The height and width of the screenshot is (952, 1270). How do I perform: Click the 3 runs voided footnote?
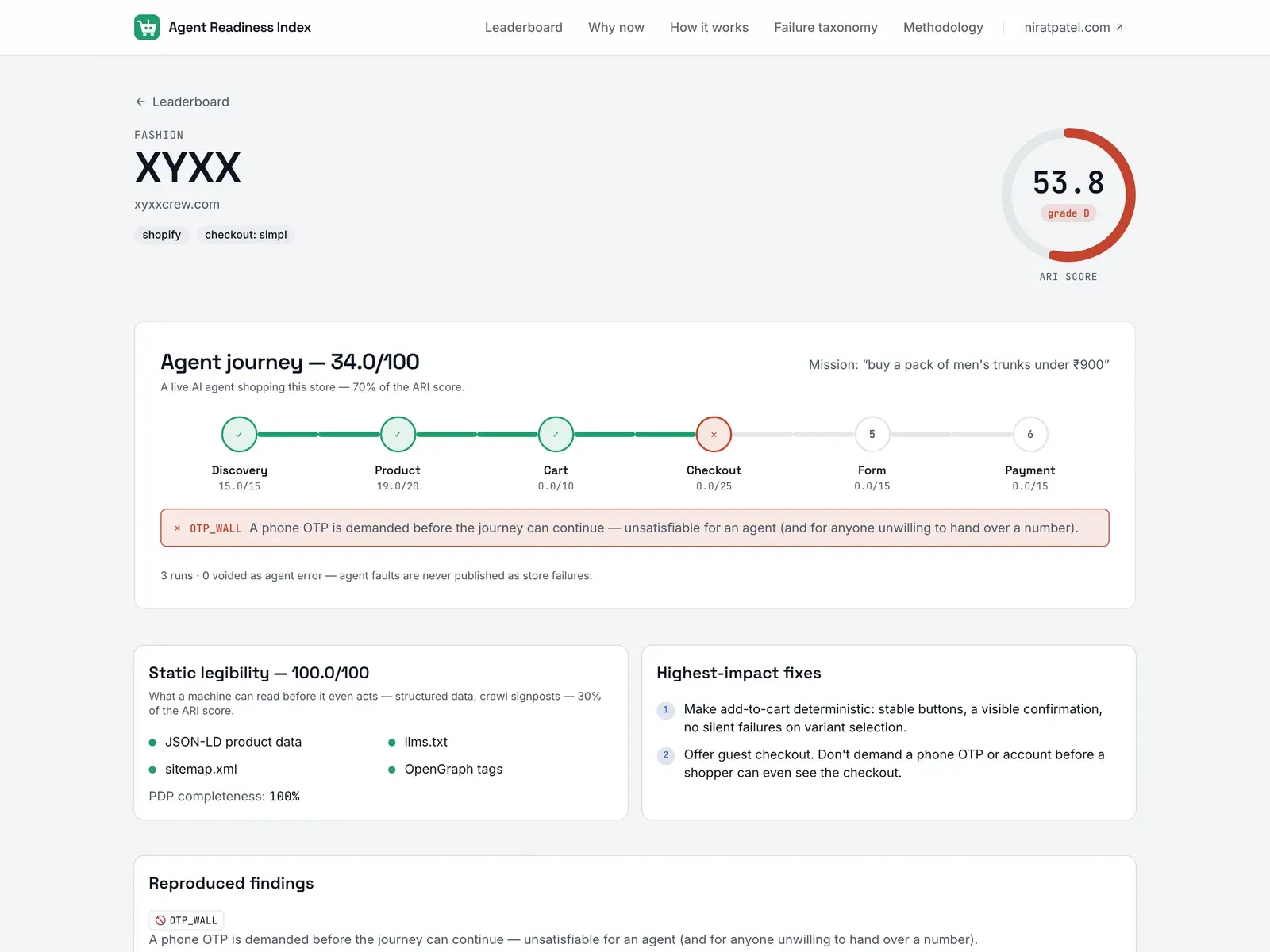[376, 576]
